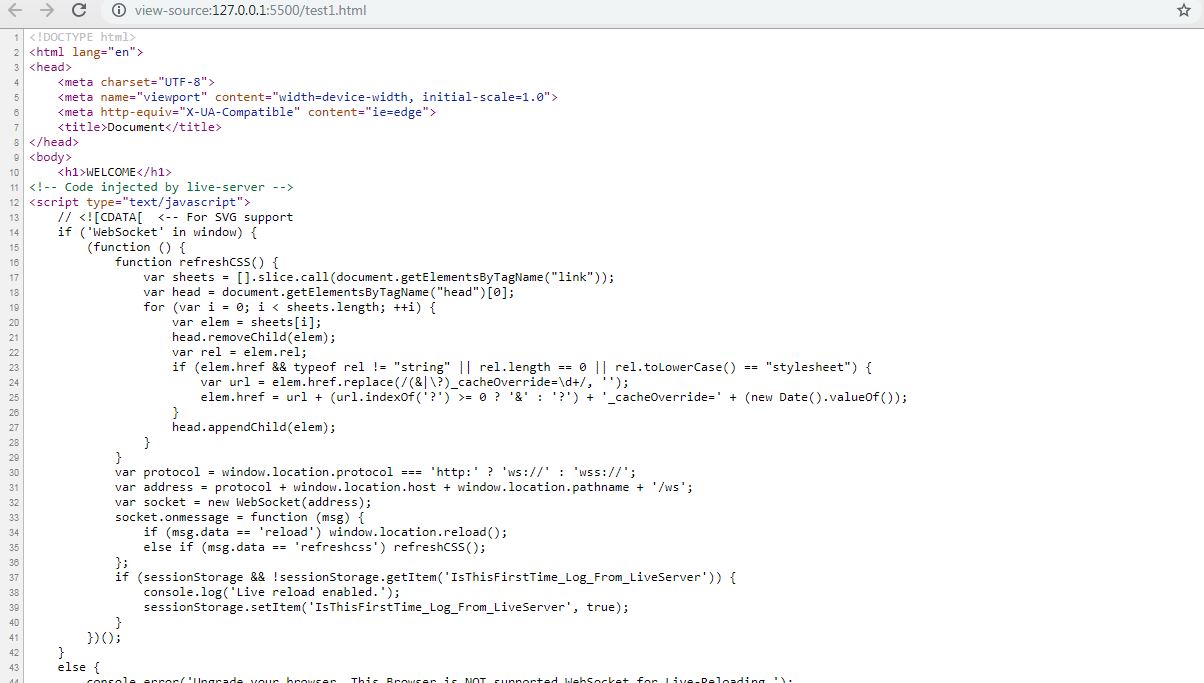Image resolution: width=1204 pixels, height=683 pixels.
Task: Click the 'sessionStorage.setItem' line
Action: (x=386, y=607)
